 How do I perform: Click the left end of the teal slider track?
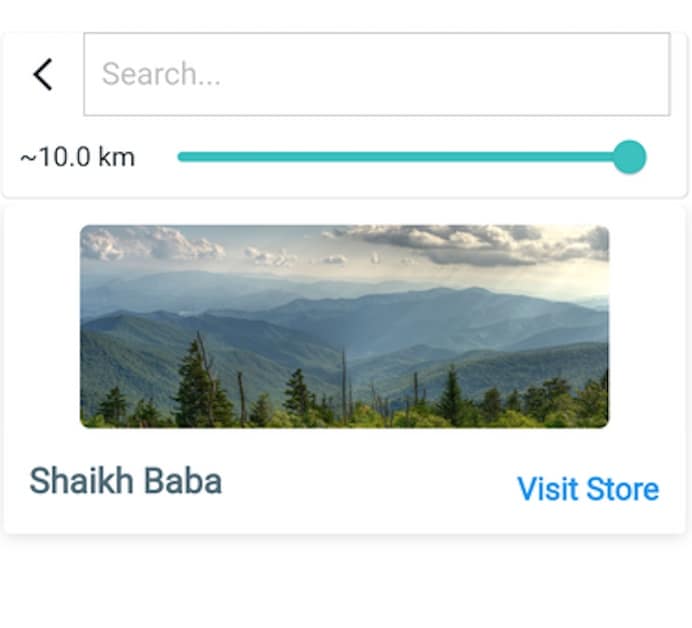(183, 157)
